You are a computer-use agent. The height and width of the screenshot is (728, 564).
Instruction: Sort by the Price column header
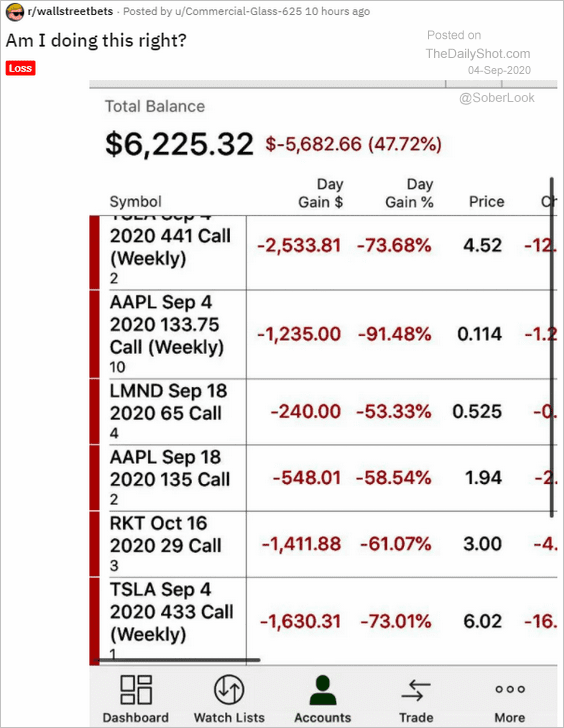click(486, 202)
